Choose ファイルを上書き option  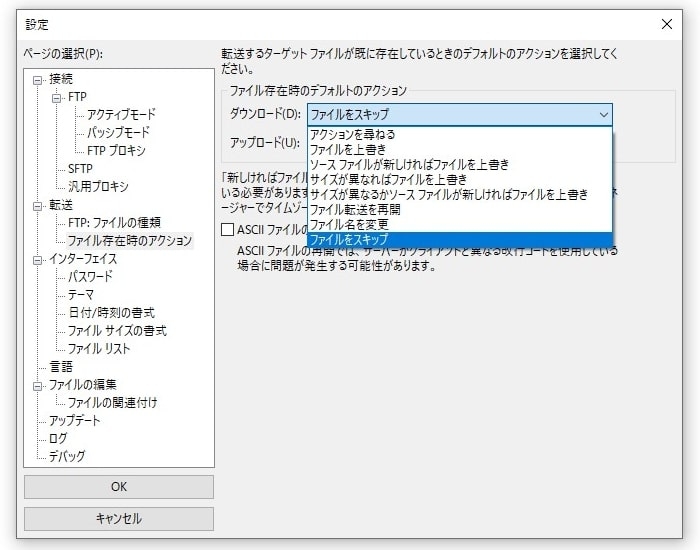point(347,149)
